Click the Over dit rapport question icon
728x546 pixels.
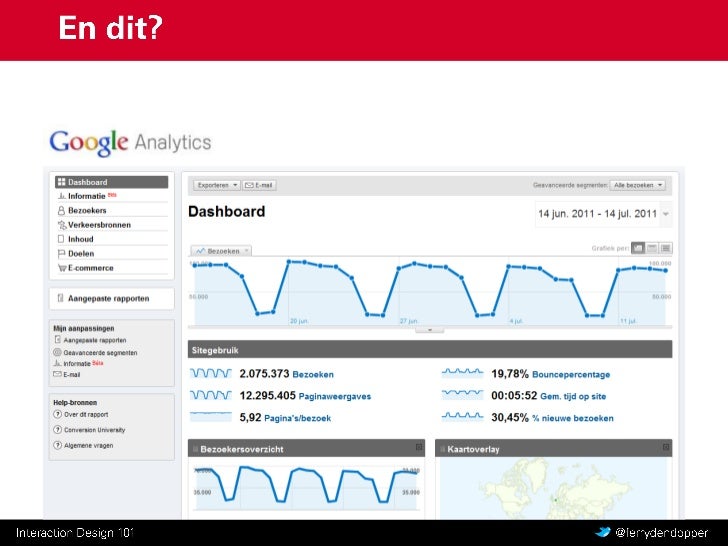click(58, 414)
